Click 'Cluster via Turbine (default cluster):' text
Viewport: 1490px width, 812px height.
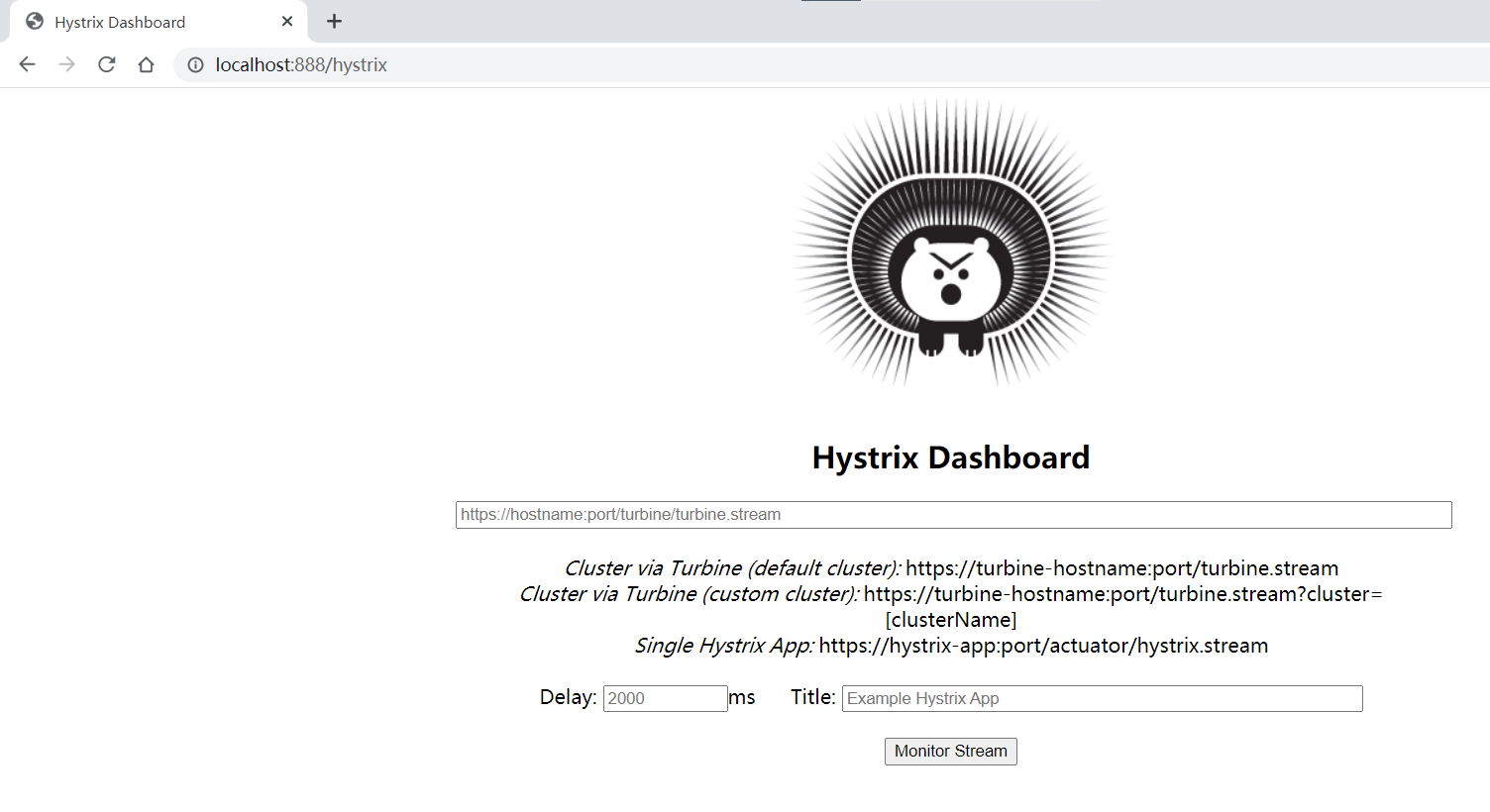pyautogui.click(x=732, y=568)
